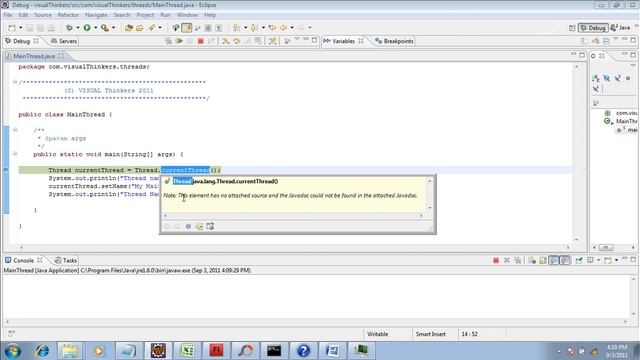Toggle Hide Fields in Outline view
This screenshot has width=640, height=360.
click(607, 78)
